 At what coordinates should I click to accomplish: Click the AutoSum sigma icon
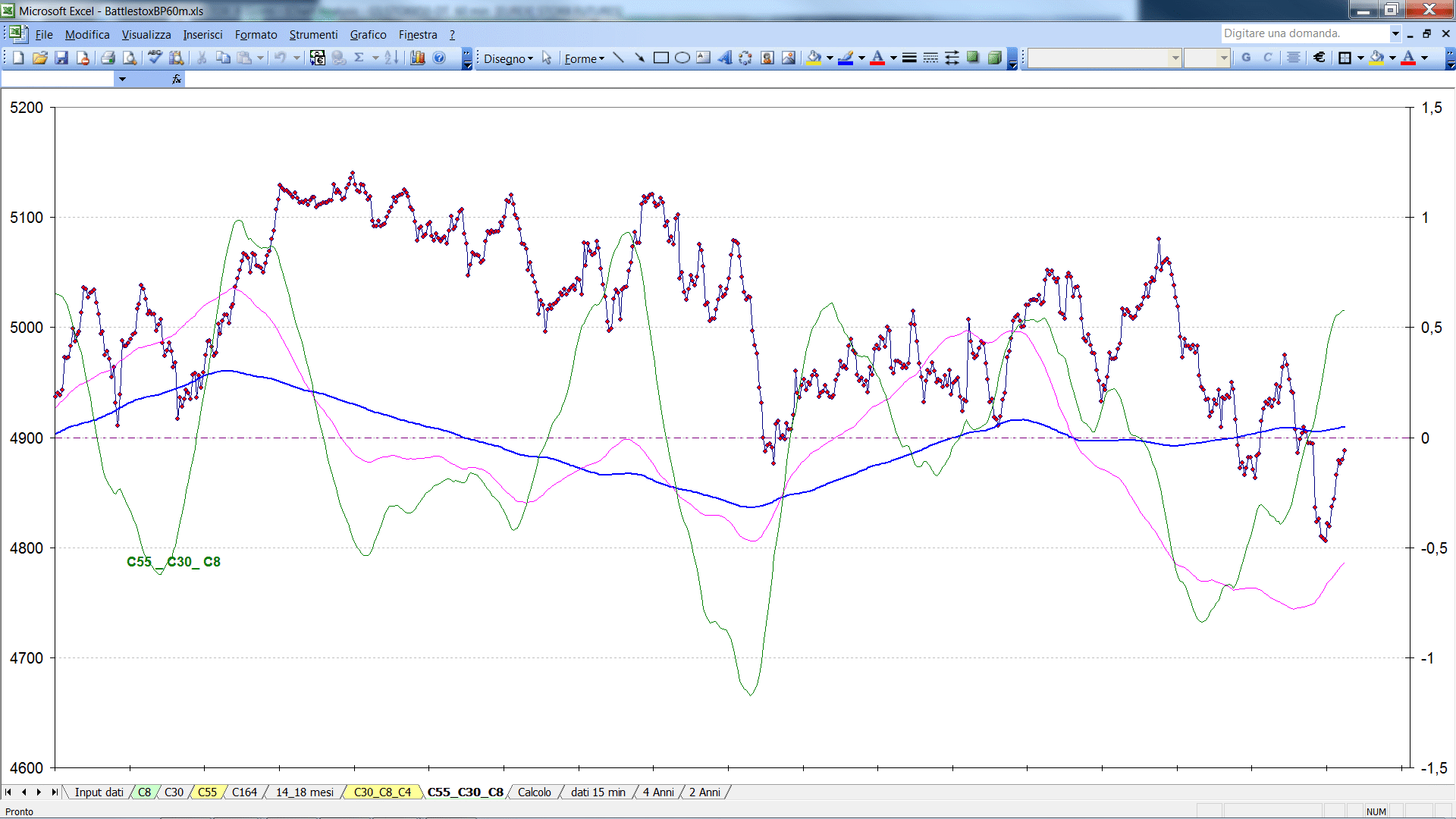point(359,58)
